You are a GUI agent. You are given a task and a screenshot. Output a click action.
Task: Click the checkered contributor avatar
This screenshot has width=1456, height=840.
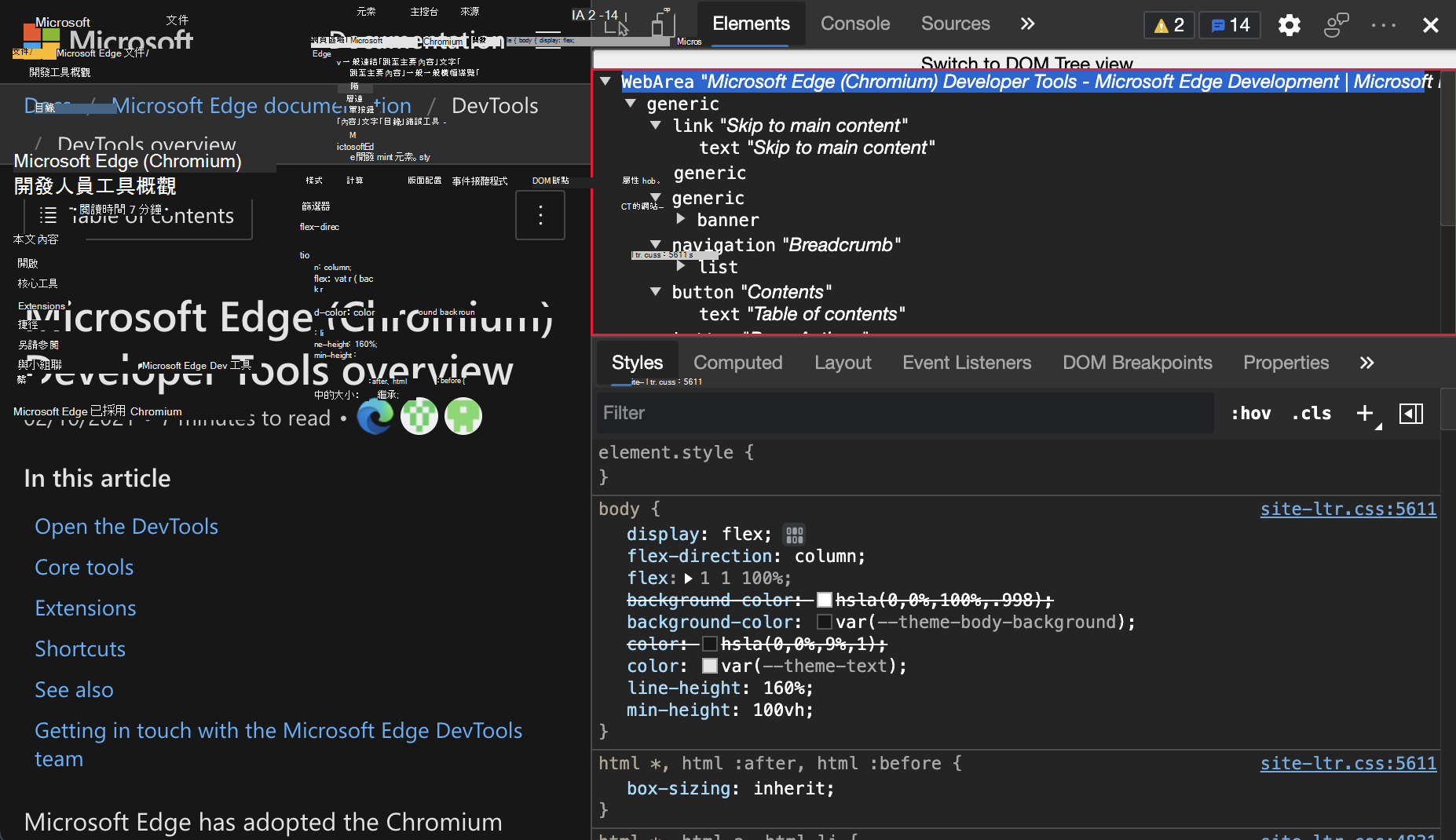[x=419, y=416]
